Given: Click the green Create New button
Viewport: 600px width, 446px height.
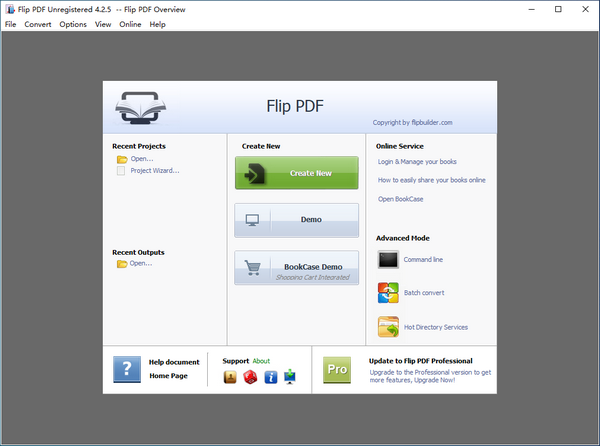Looking at the screenshot, I should coord(296,173).
